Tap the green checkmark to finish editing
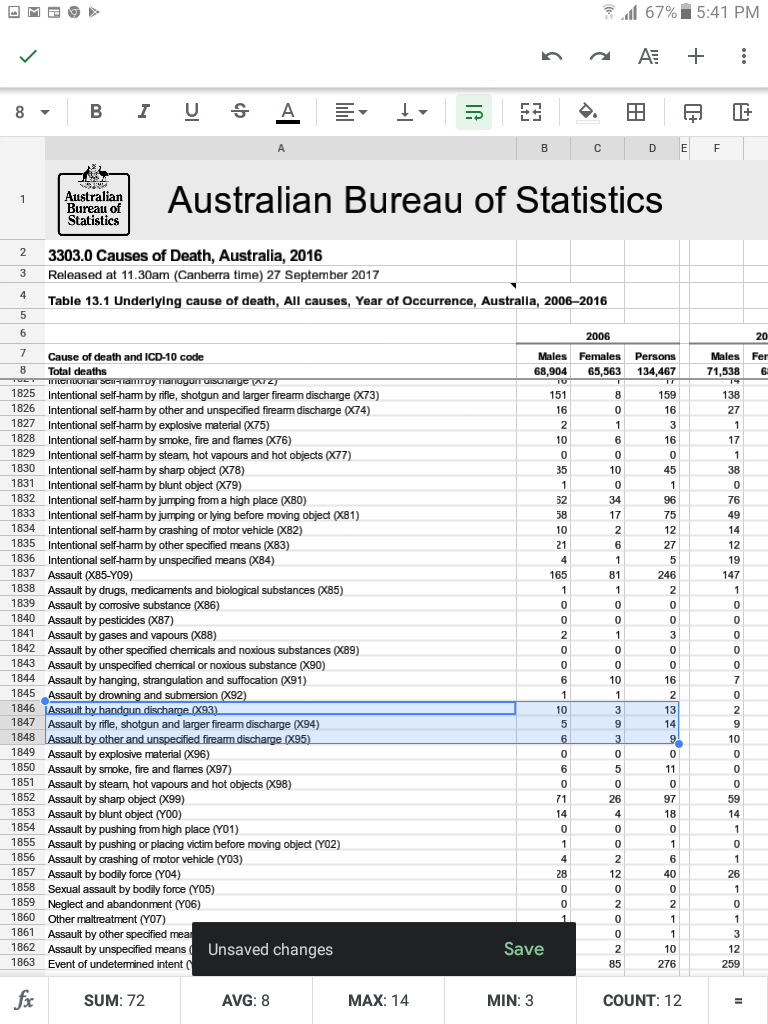768x1024 pixels. click(x=28, y=57)
